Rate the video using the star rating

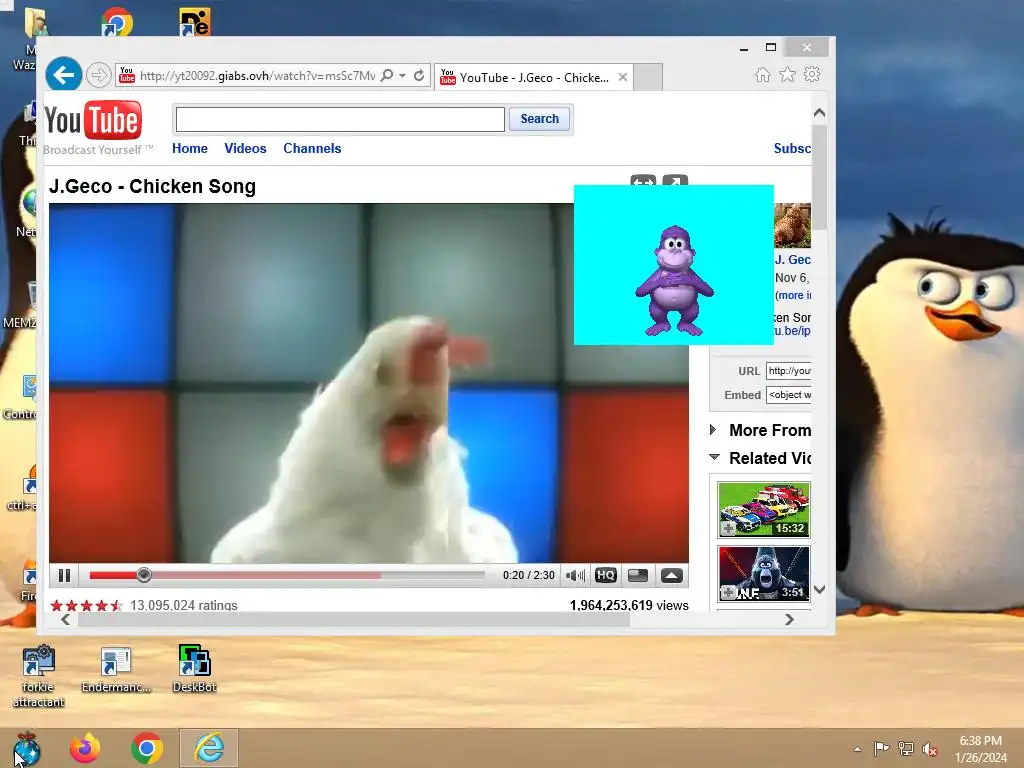click(x=86, y=605)
